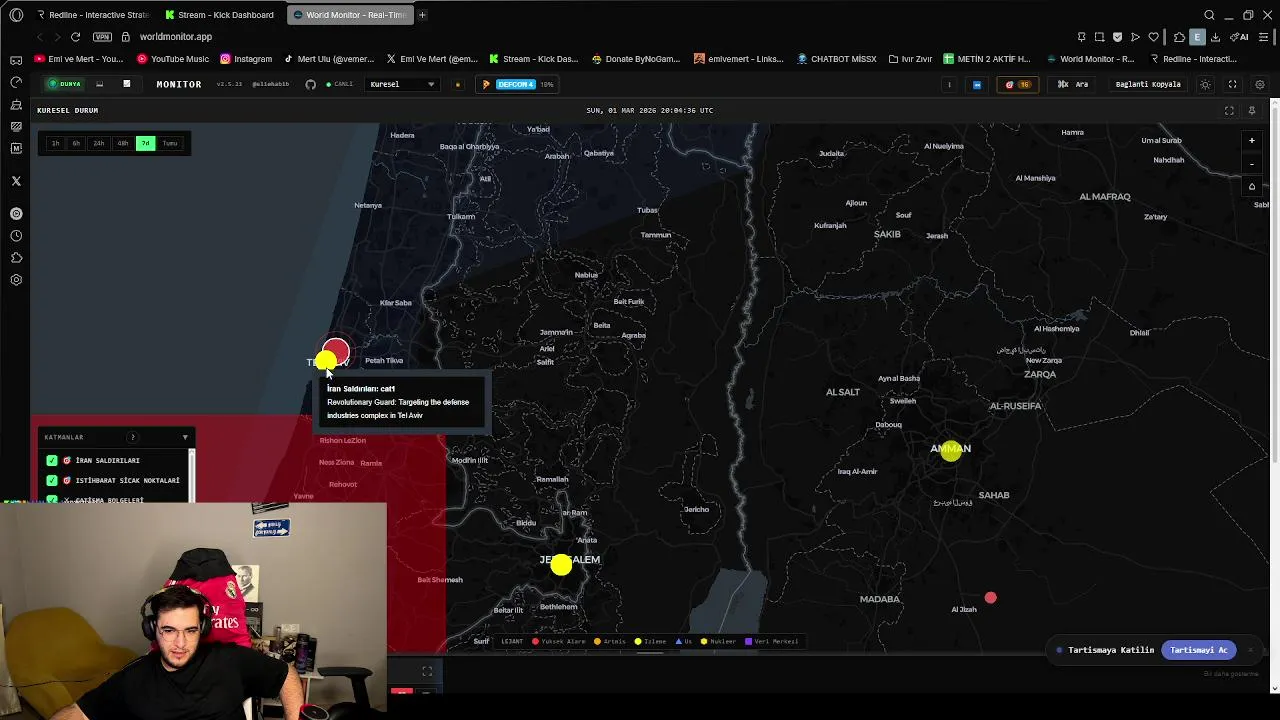Open the YouTube Music bookmark
The height and width of the screenshot is (720, 1280).
pos(173,59)
